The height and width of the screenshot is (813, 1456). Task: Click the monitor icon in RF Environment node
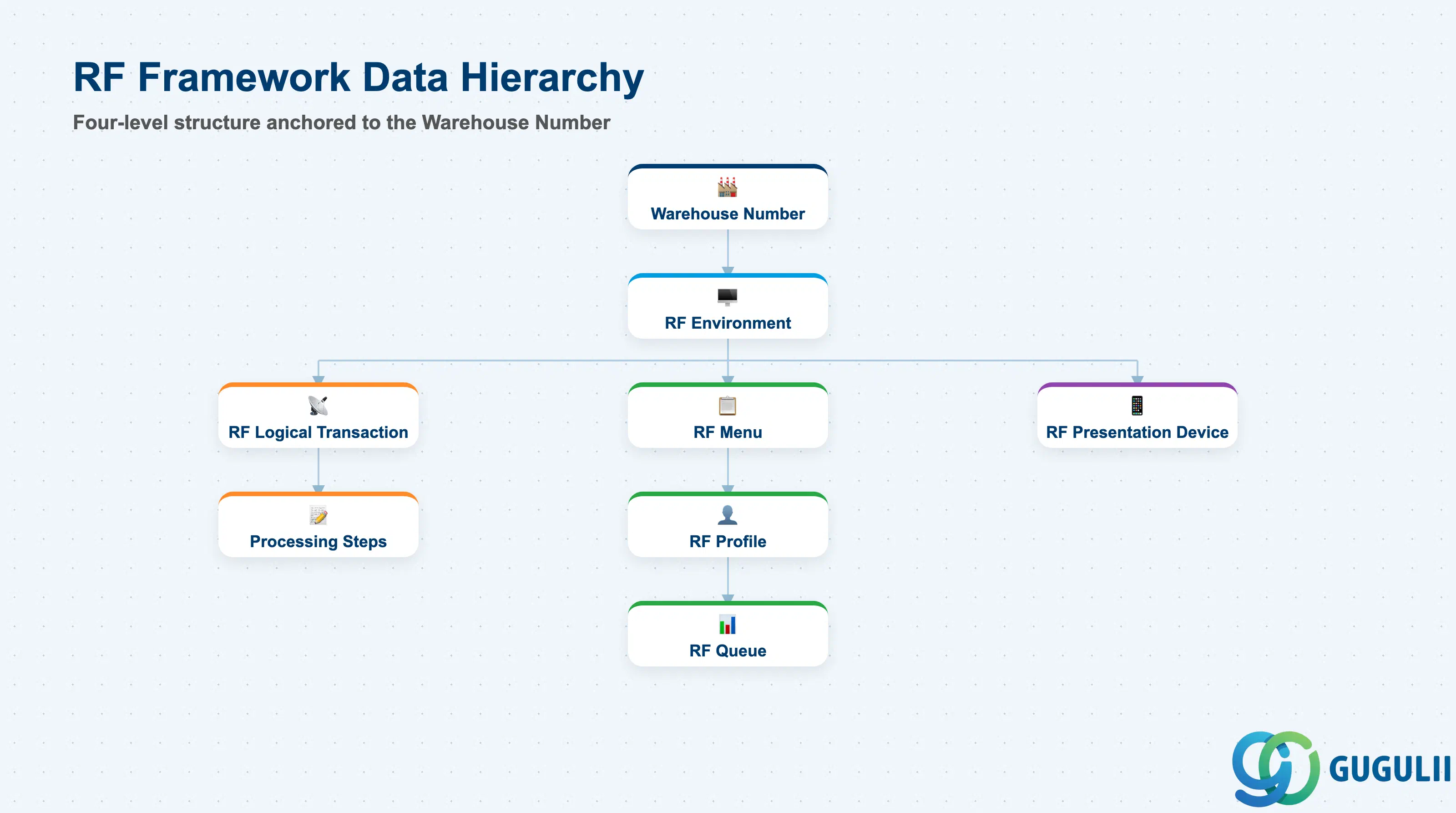tap(728, 297)
